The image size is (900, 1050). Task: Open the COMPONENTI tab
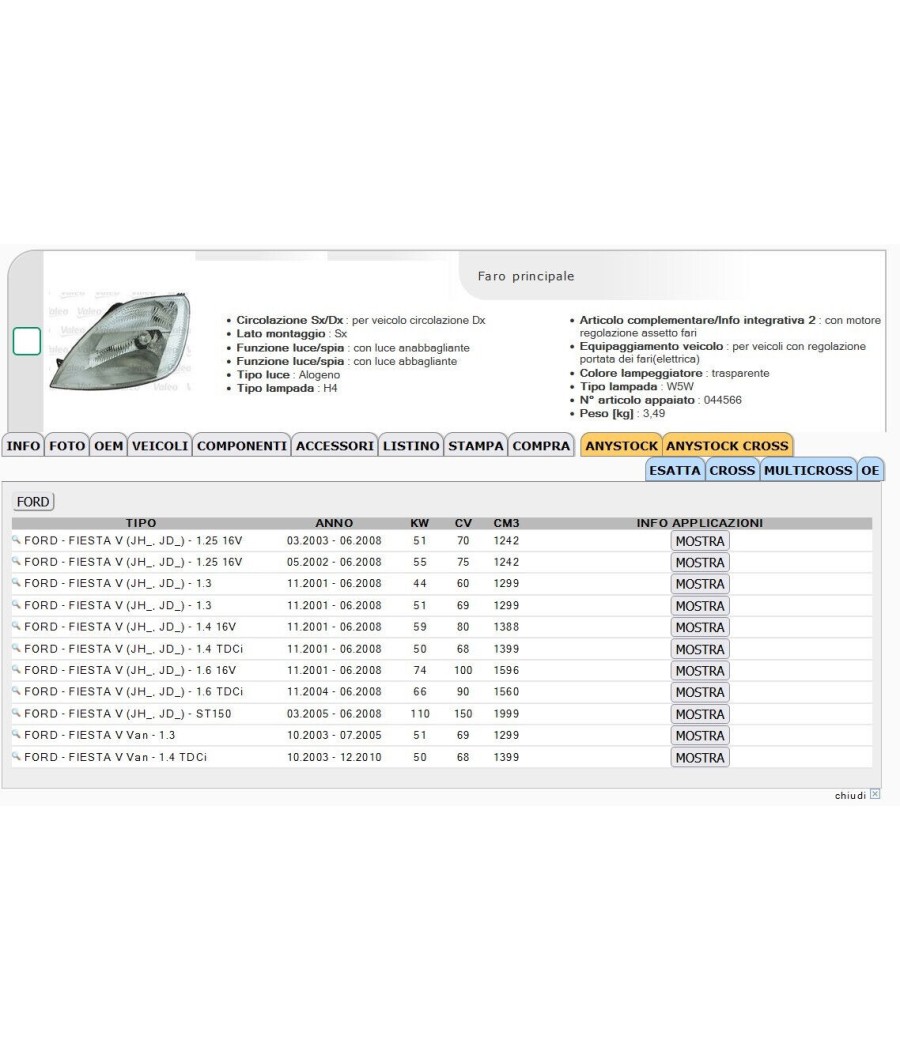(242, 446)
